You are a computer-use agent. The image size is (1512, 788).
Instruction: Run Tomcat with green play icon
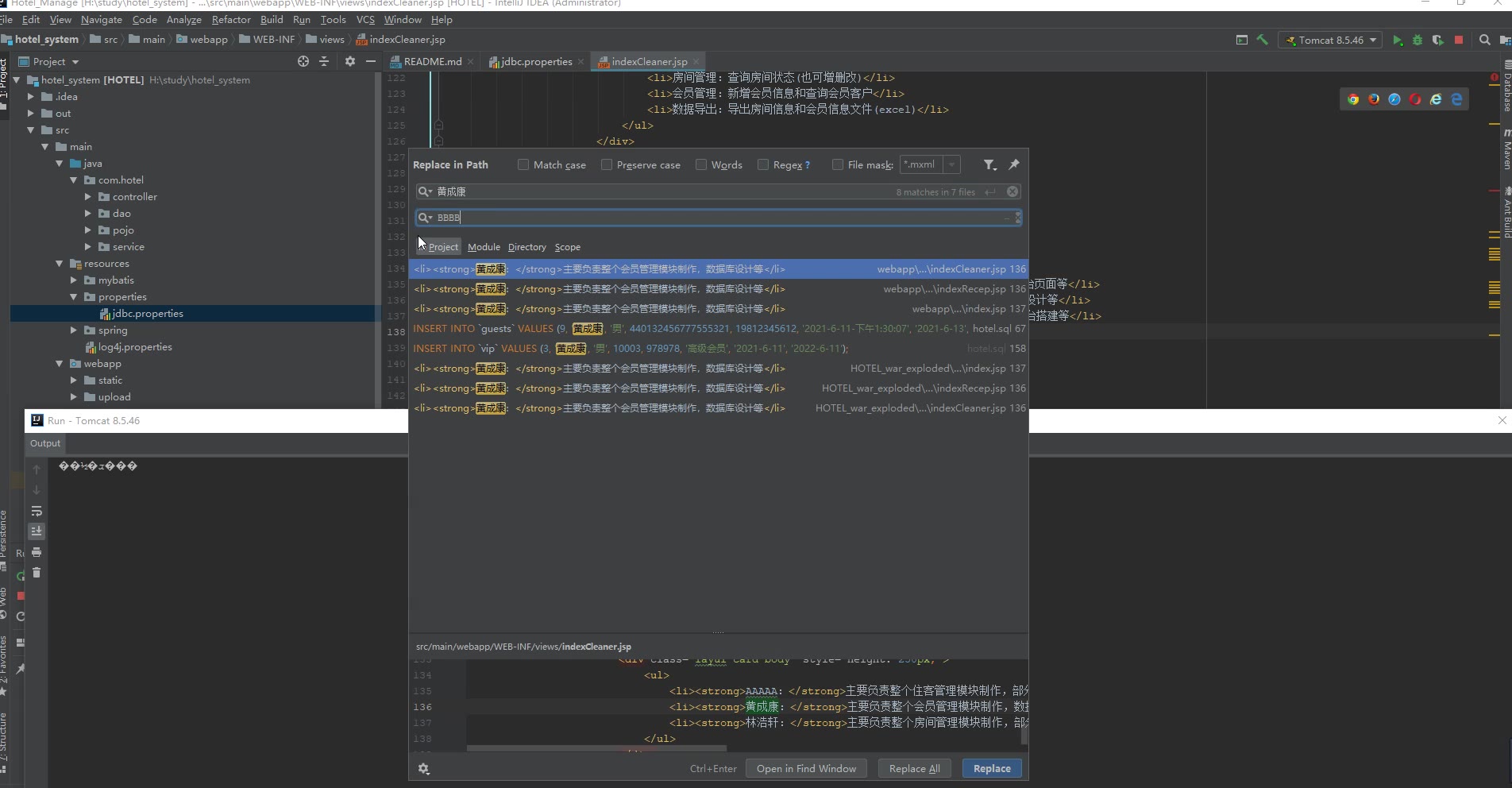[1398, 40]
